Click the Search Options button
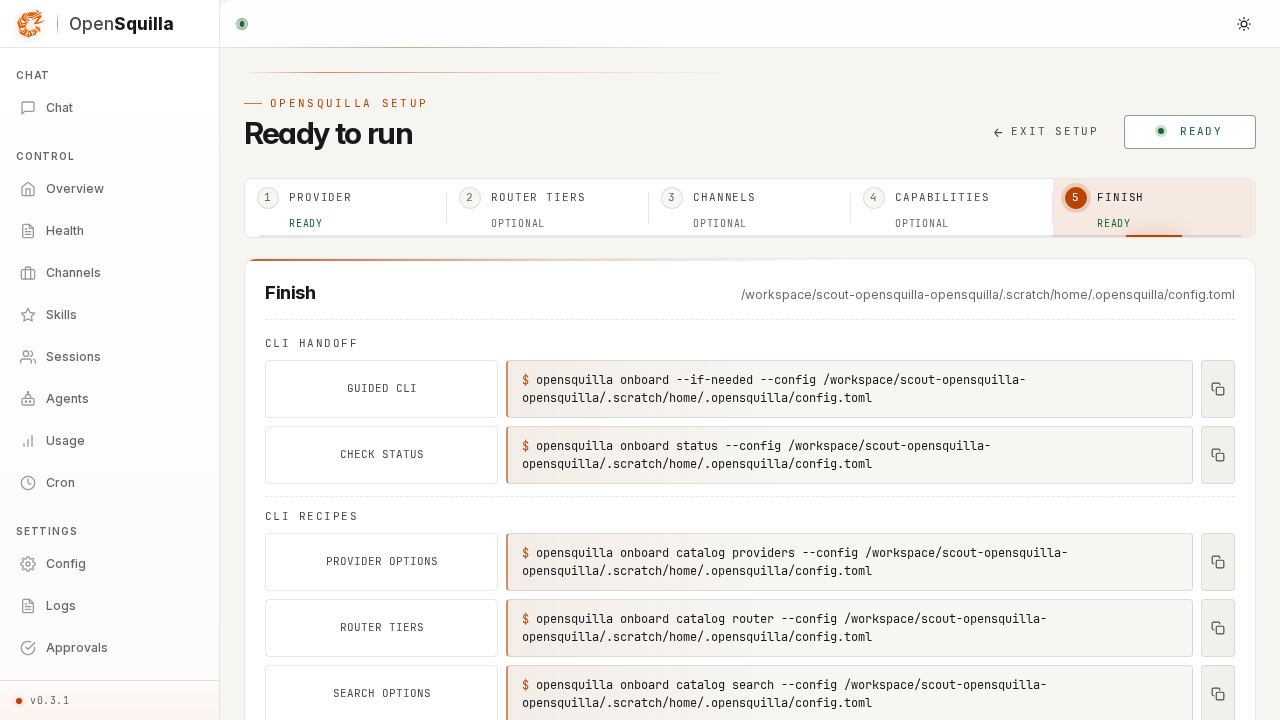This screenshot has height=720, width=1280. (x=381, y=693)
